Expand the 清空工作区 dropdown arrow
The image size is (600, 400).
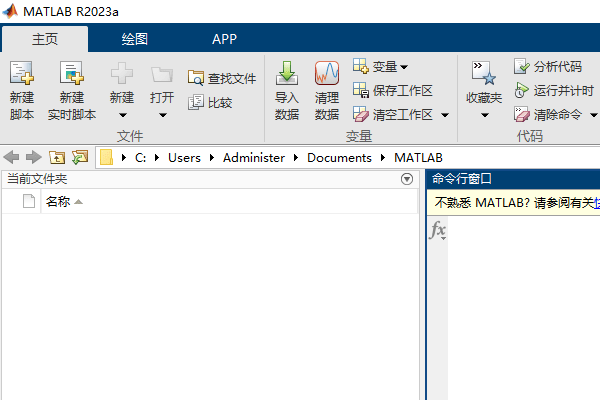[x=445, y=115]
